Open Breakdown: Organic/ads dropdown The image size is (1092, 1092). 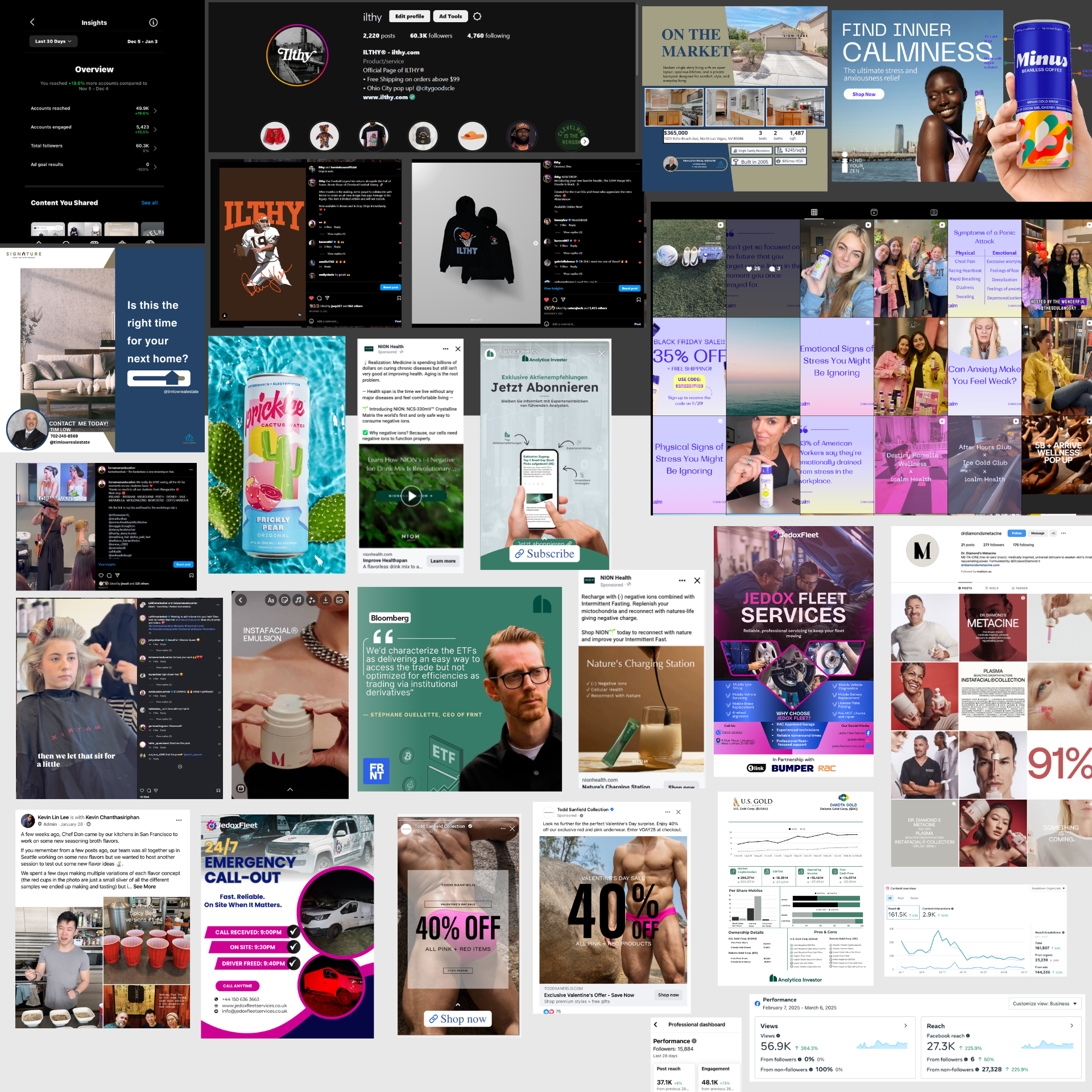click(x=1048, y=888)
